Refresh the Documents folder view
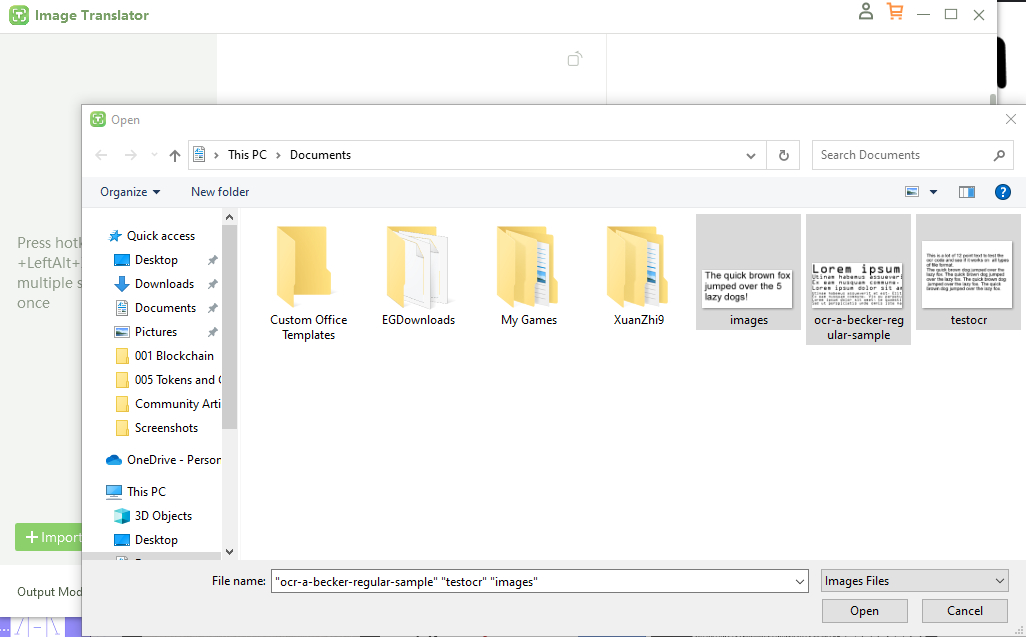The width and height of the screenshot is (1026, 637). click(x=783, y=155)
